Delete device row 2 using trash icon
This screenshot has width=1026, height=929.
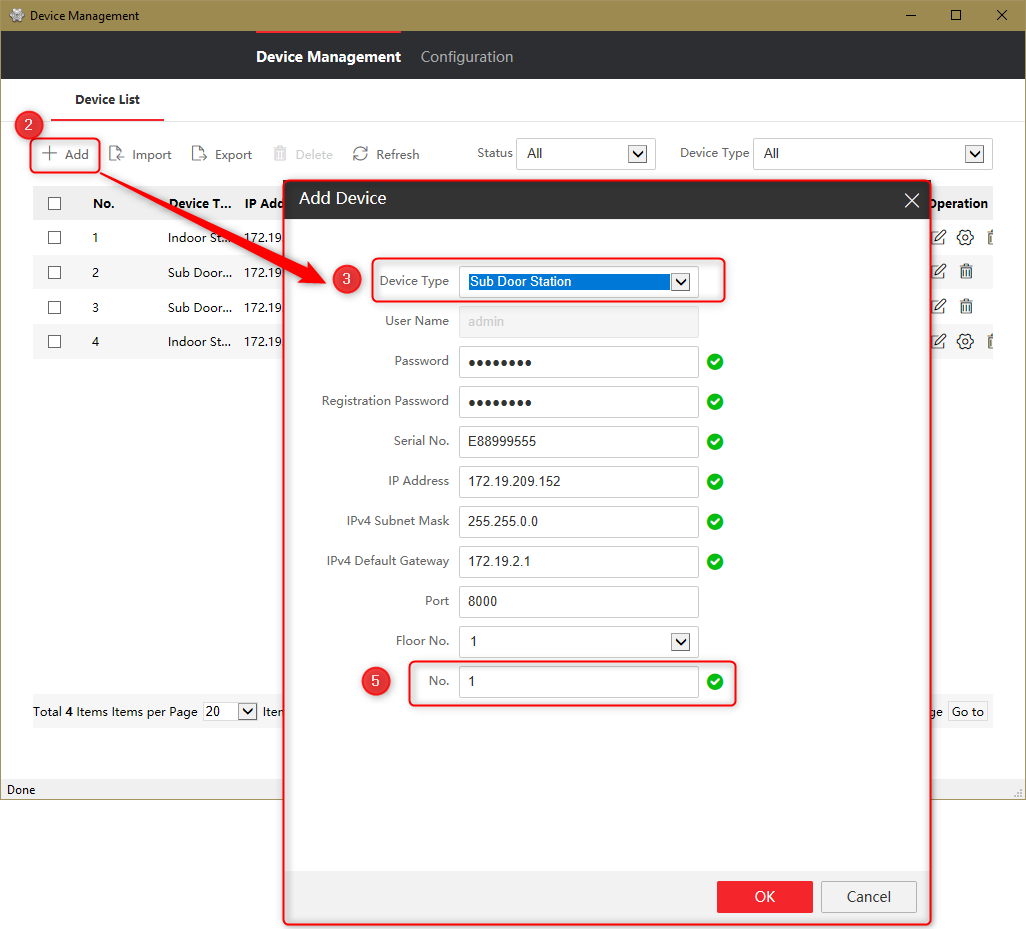click(966, 271)
